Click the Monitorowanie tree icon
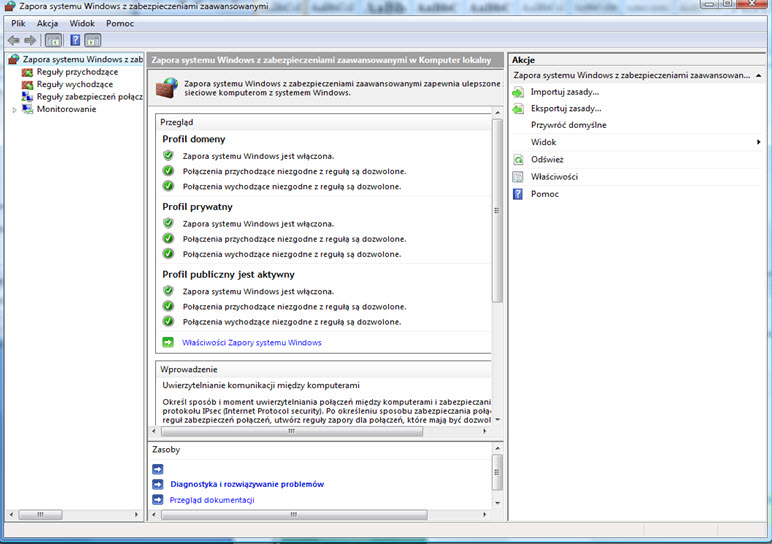The width and height of the screenshot is (772, 544). click(x=27, y=109)
